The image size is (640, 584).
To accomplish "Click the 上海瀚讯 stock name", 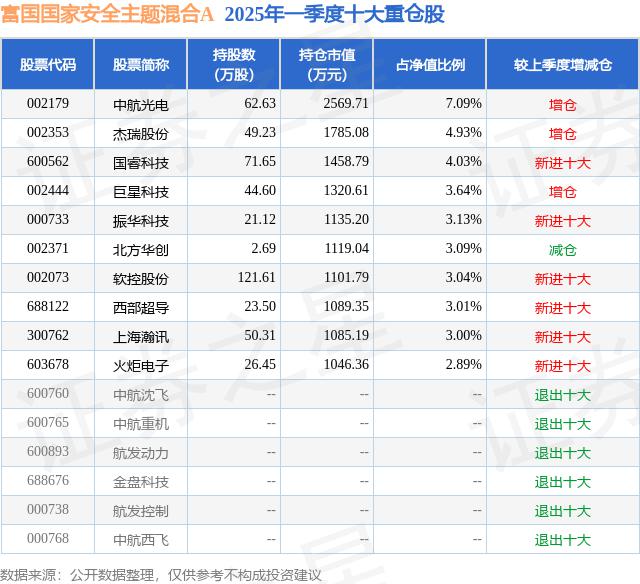I will click(x=141, y=336).
